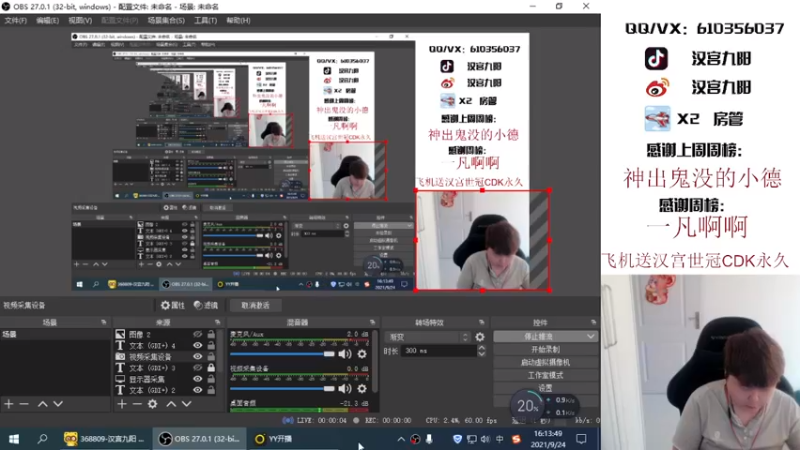Open the 渐变 transition dropdown
800x450 pixels.
tap(429, 337)
